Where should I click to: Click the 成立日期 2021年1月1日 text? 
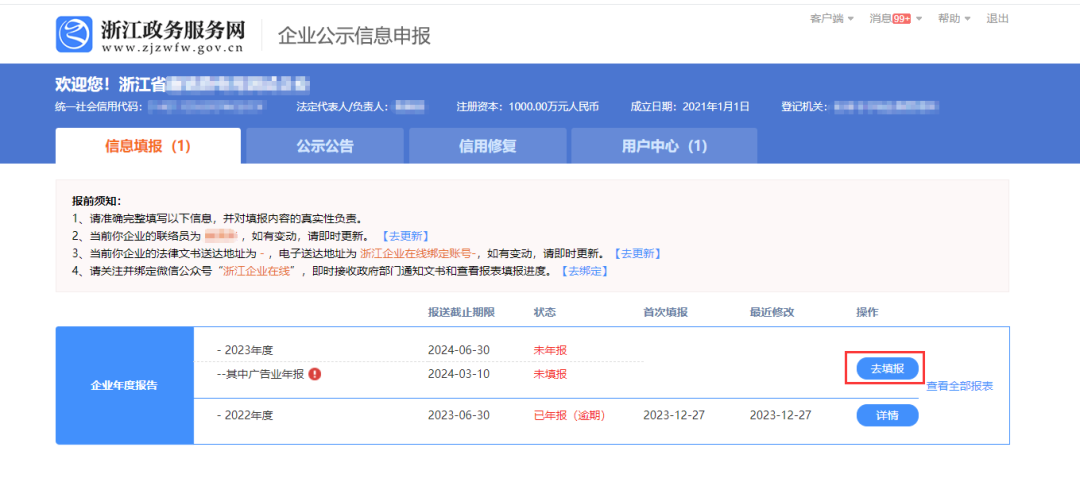tap(689, 107)
